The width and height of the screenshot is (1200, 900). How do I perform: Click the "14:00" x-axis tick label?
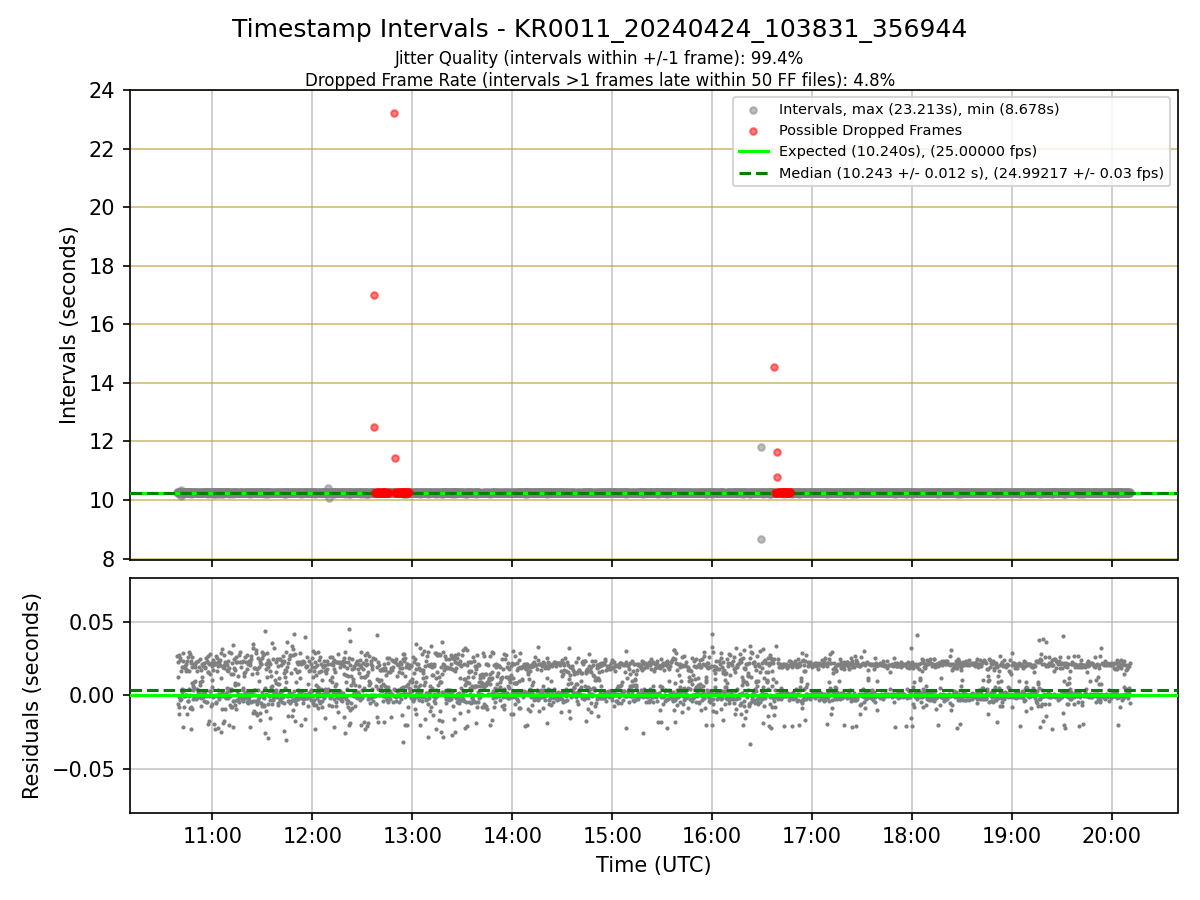512,835
